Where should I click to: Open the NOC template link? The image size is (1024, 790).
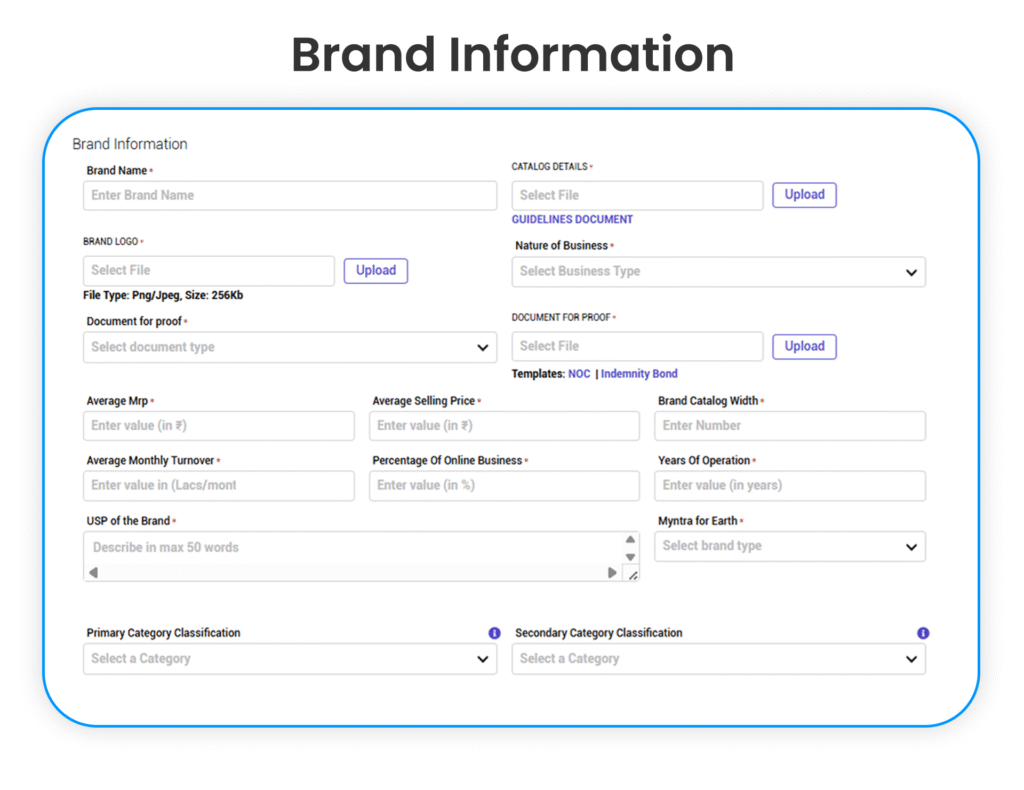point(579,373)
